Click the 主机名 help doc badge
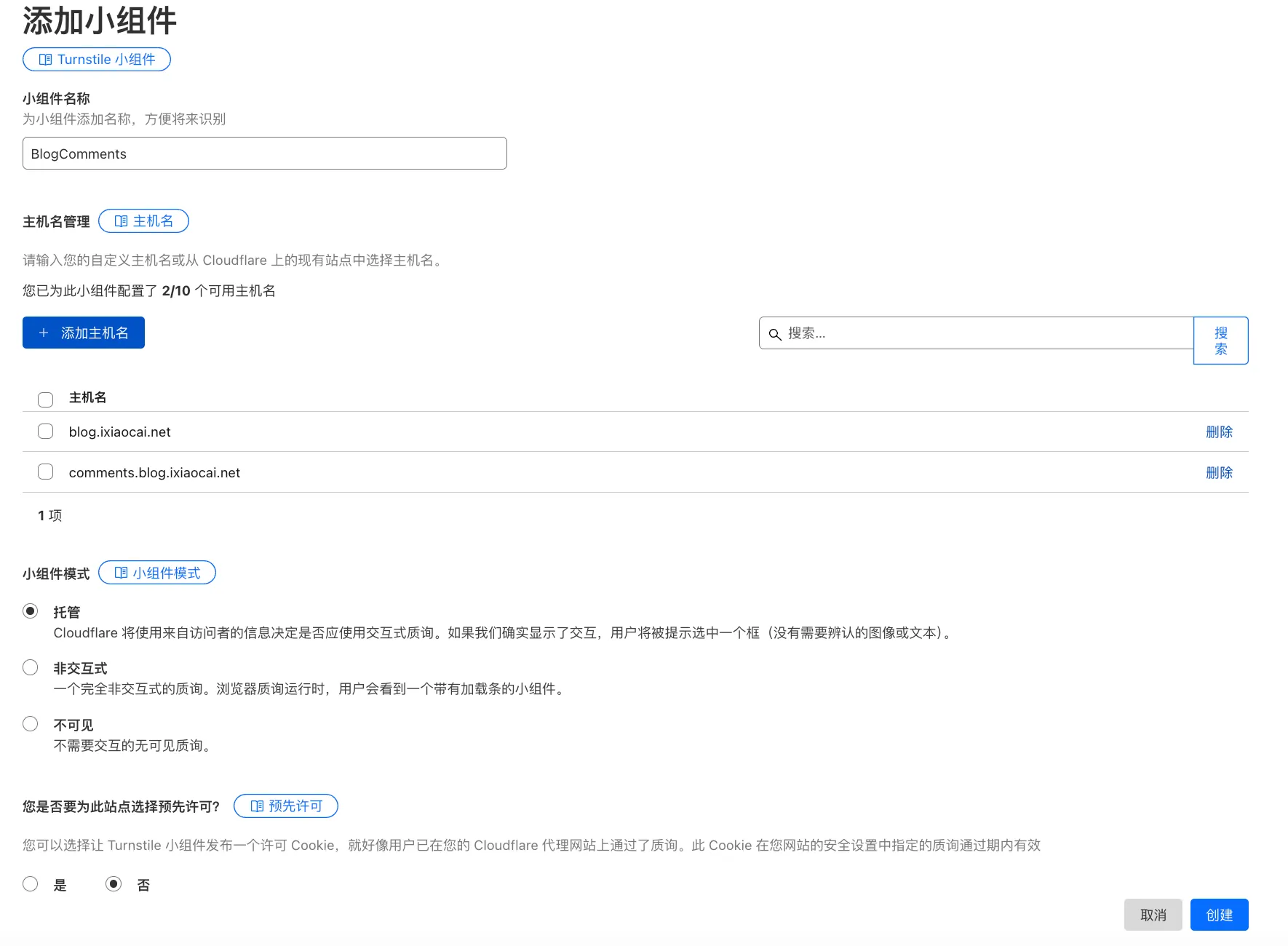The height and width of the screenshot is (946, 1288). click(143, 221)
